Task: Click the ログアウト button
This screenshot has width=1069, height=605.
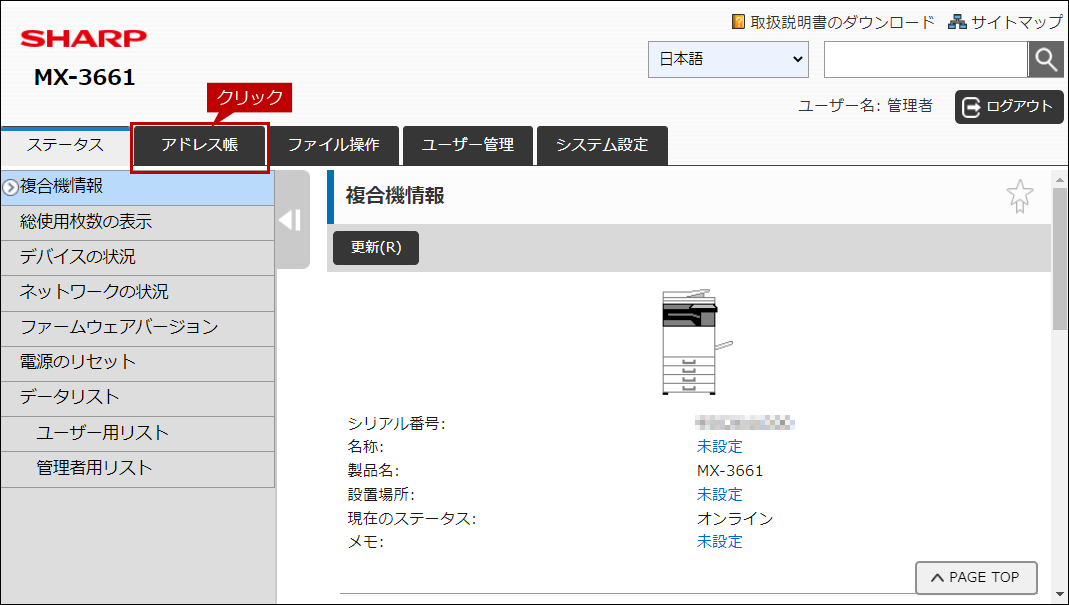Action: point(1009,107)
